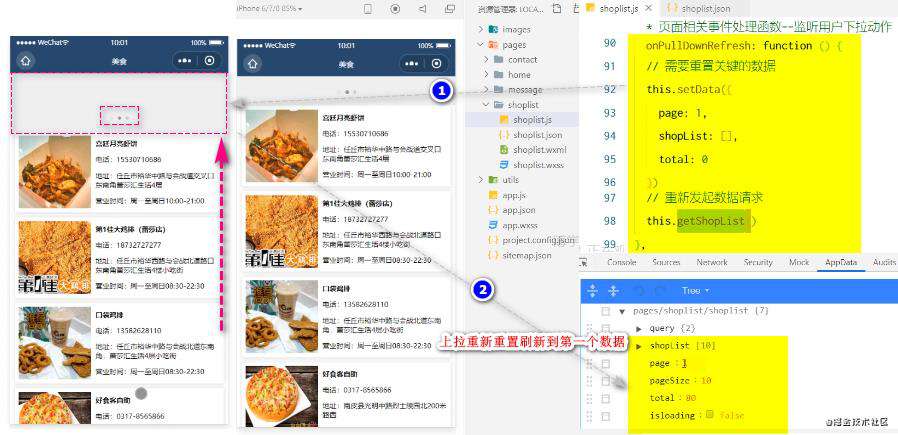Tap the 口袋鸡排 food photo in right simulator
This screenshot has height=435, width=898.
point(281,316)
